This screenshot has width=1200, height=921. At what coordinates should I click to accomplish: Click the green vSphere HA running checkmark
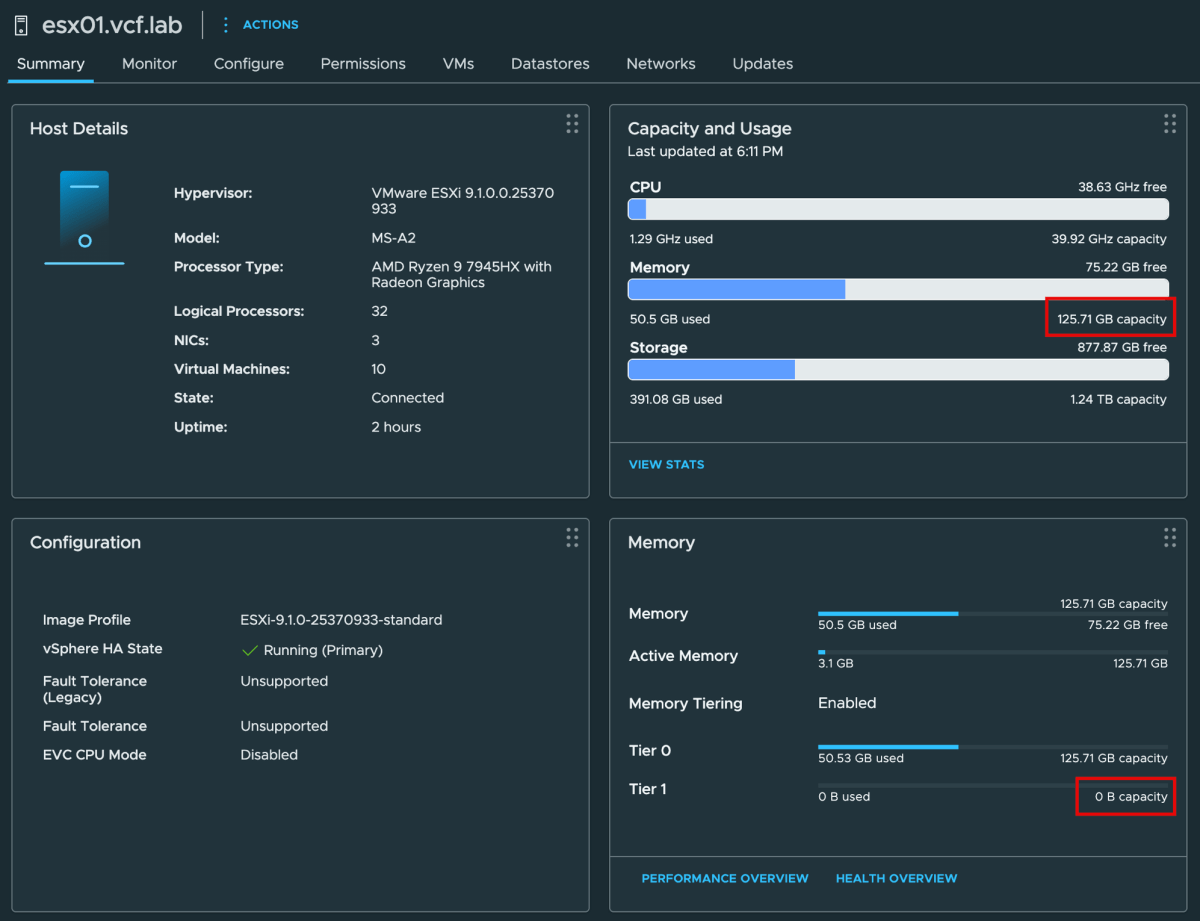[250, 650]
